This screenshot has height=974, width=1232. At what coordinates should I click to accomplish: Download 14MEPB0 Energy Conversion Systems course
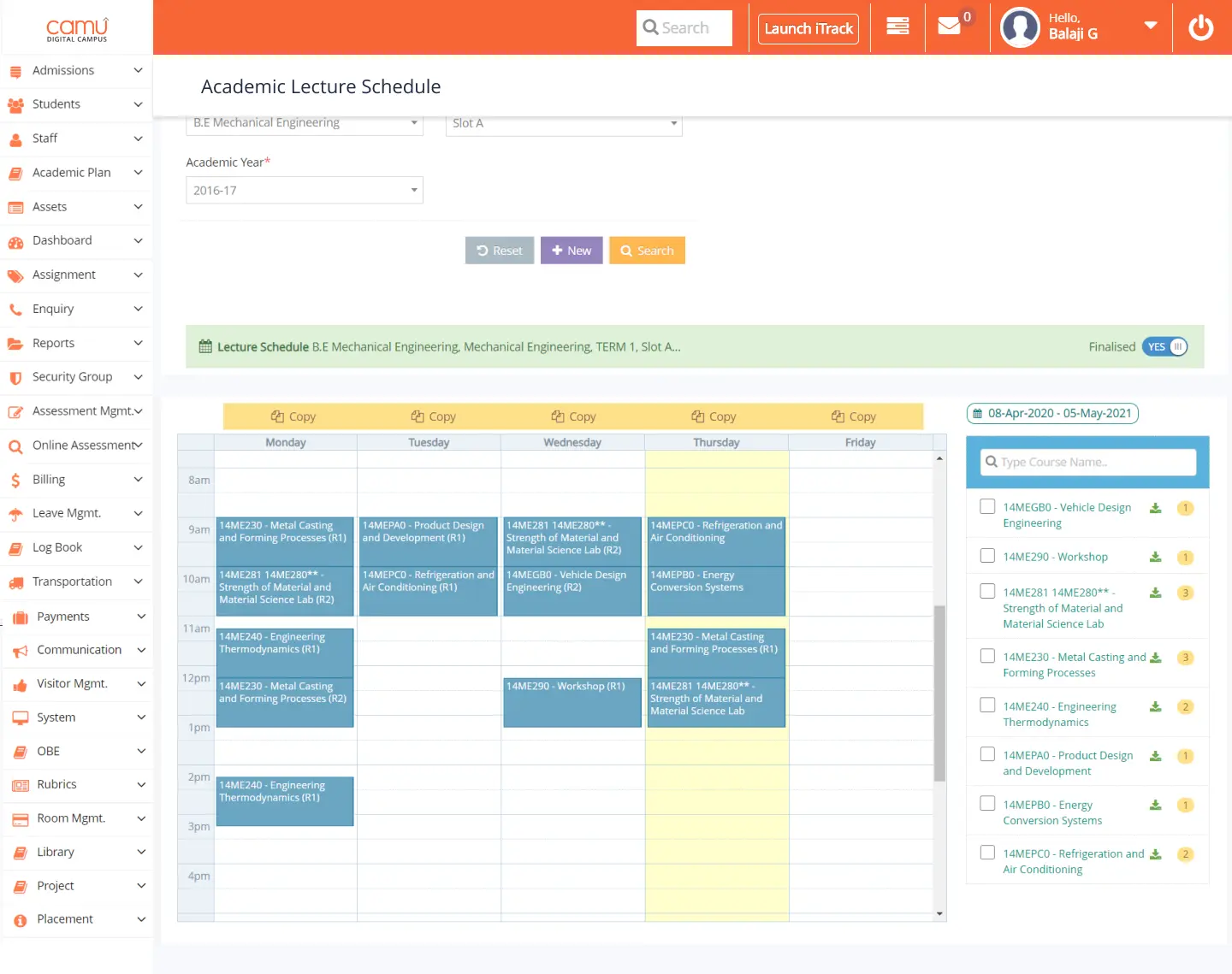click(x=1155, y=805)
